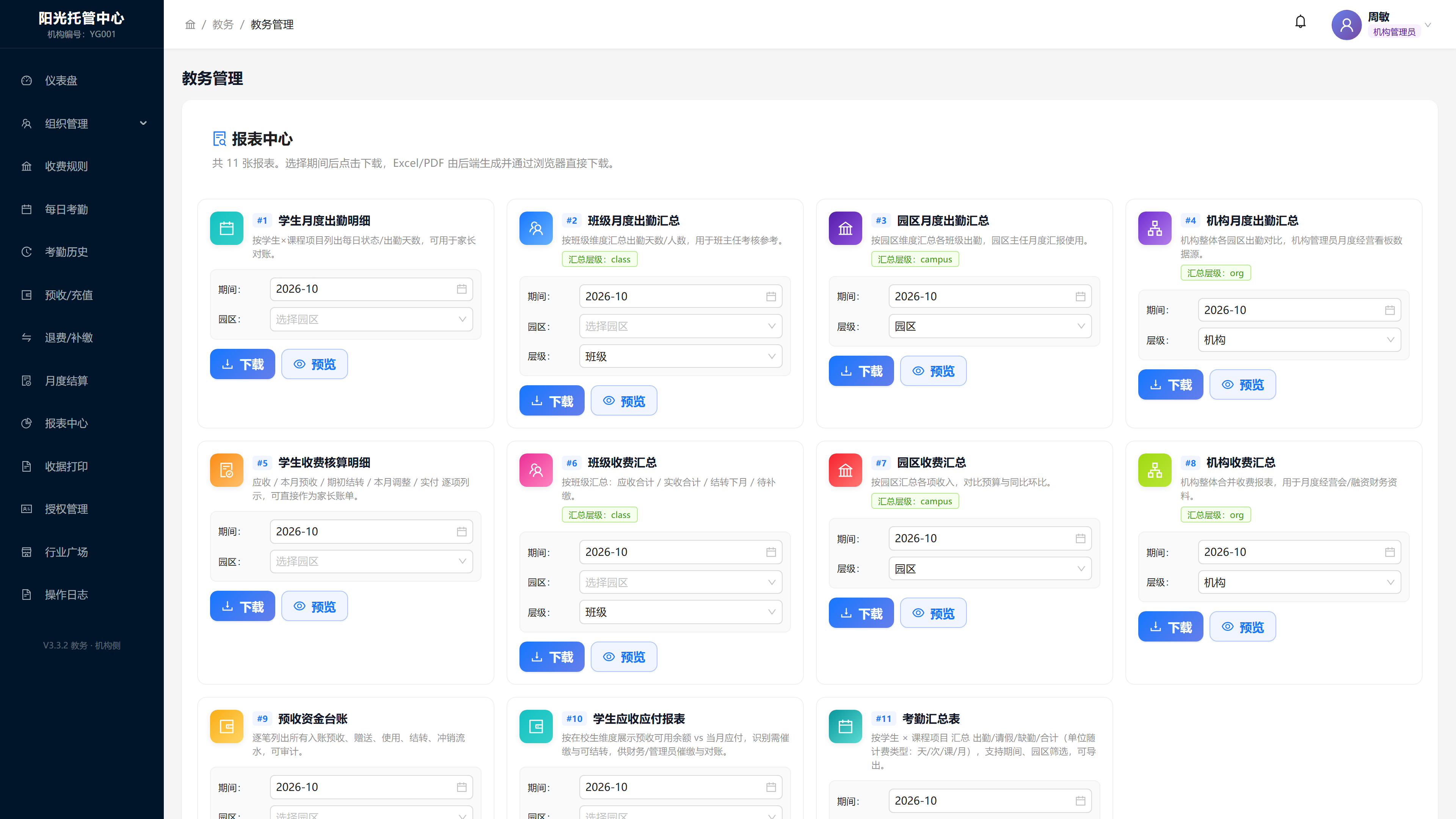Click the wallet icon of report #9
Image resolution: width=1456 pixels, height=819 pixels.
(x=227, y=726)
